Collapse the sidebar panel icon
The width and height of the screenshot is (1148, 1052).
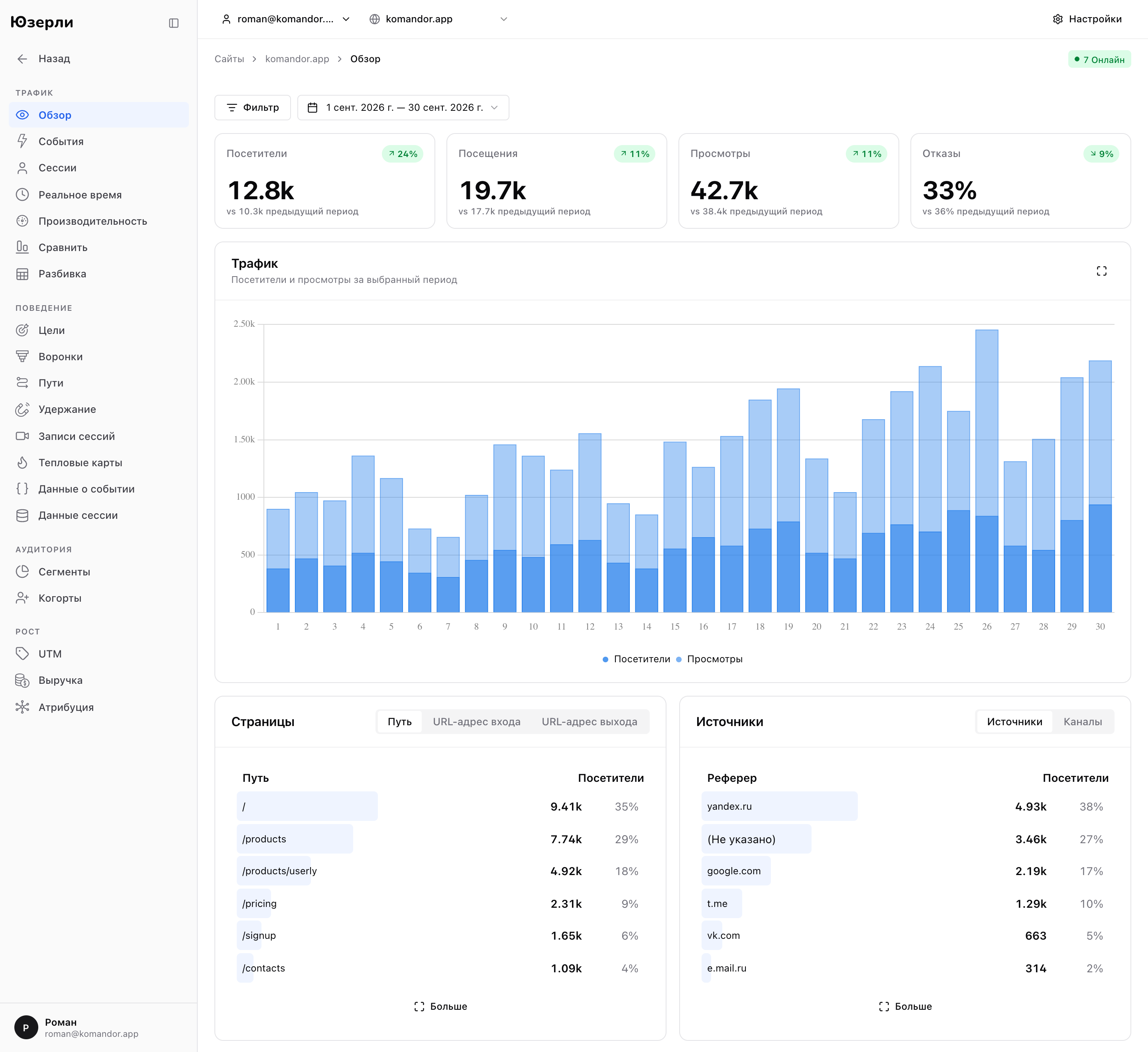[x=174, y=23]
